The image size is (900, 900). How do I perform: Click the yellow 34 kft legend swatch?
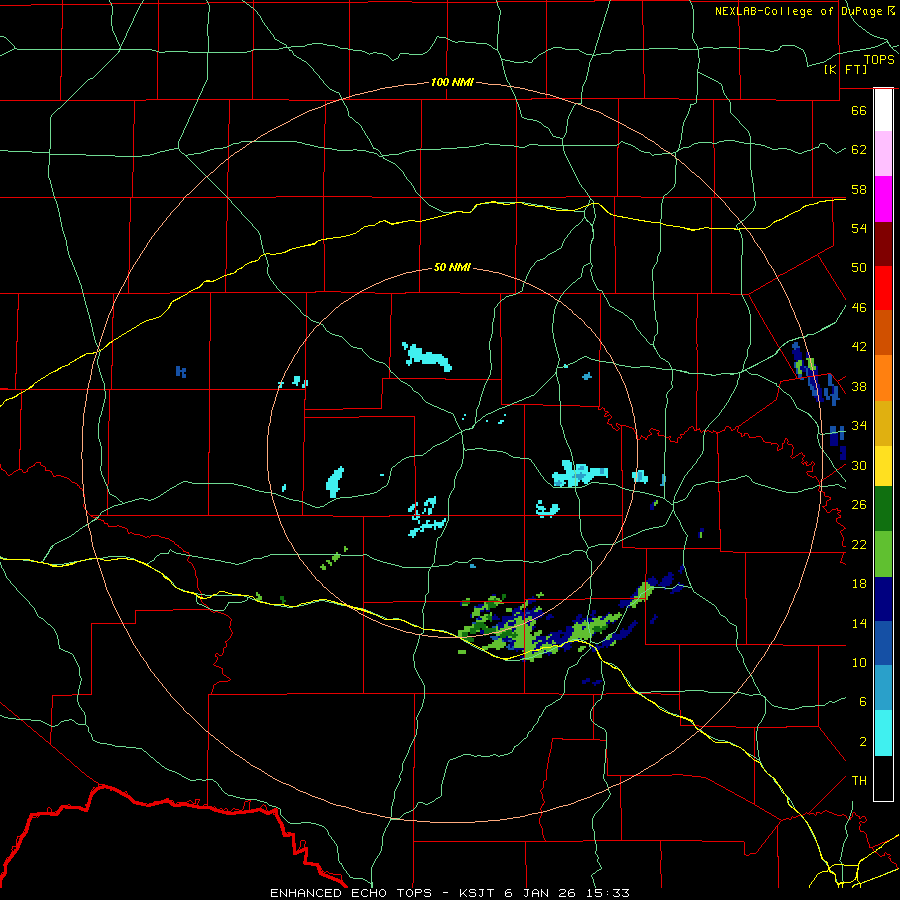coord(883,466)
